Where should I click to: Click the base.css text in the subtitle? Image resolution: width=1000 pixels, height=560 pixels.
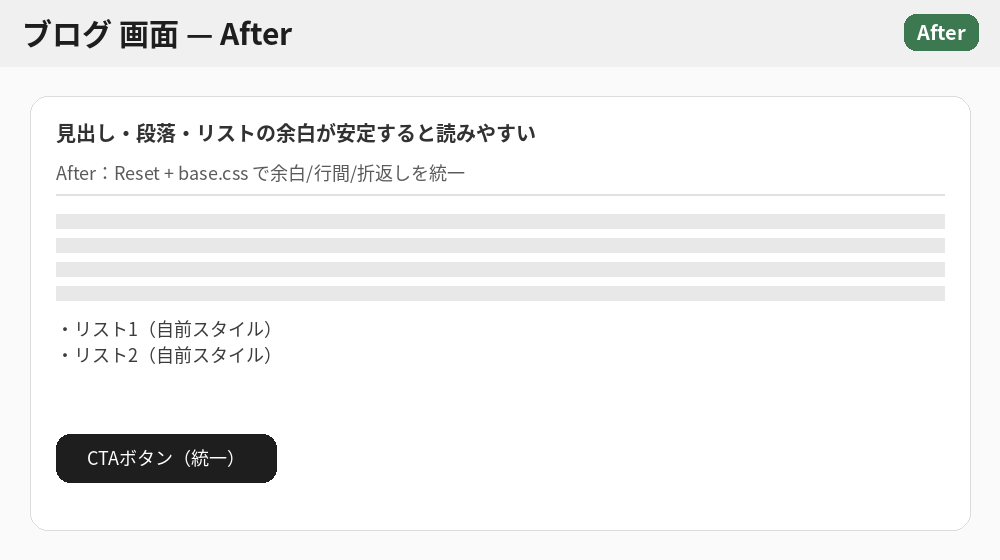click(213, 173)
